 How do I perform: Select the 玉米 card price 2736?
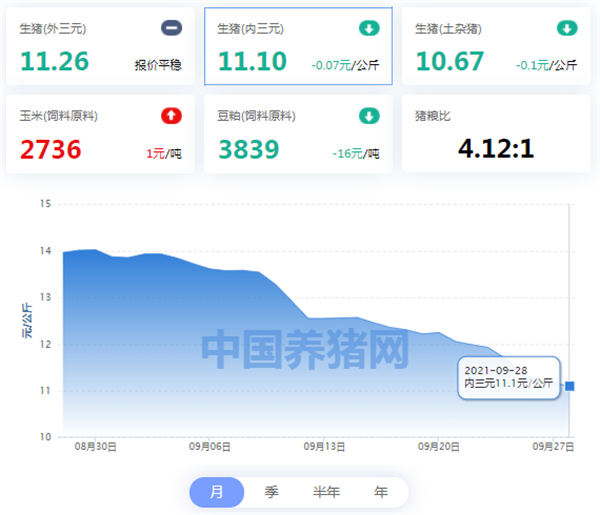pyautogui.click(x=51, y=149)
